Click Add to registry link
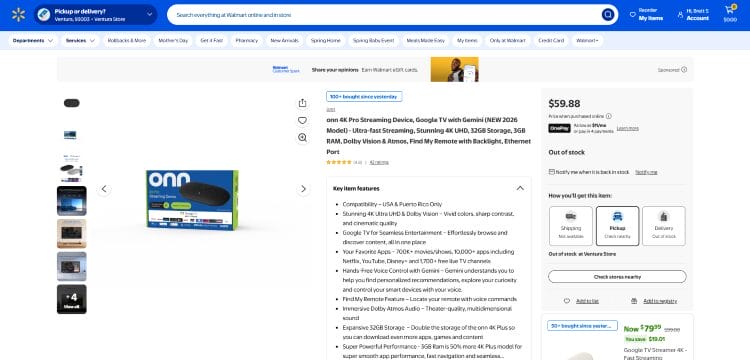Viewport: 750px width, 360px height. pyautogui.click(x=660, y=301)
